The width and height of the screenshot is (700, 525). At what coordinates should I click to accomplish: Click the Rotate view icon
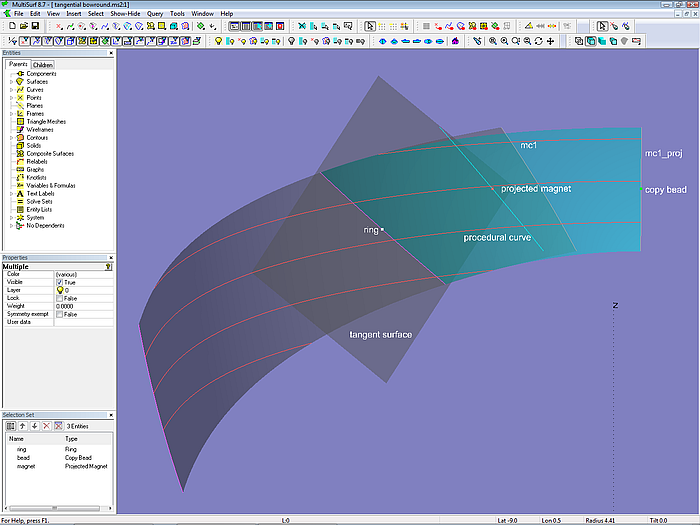[x=539, y=41]
